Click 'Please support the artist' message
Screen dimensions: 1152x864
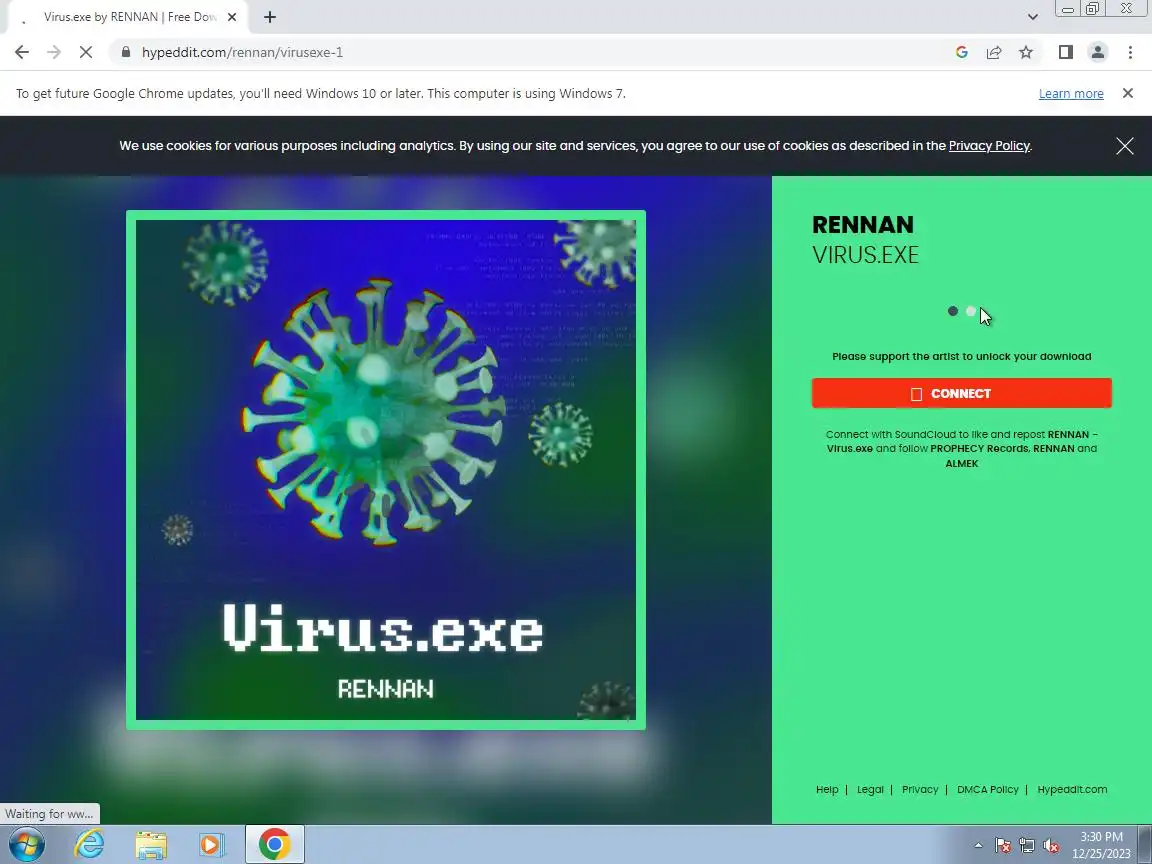click(x=961, y=356)
